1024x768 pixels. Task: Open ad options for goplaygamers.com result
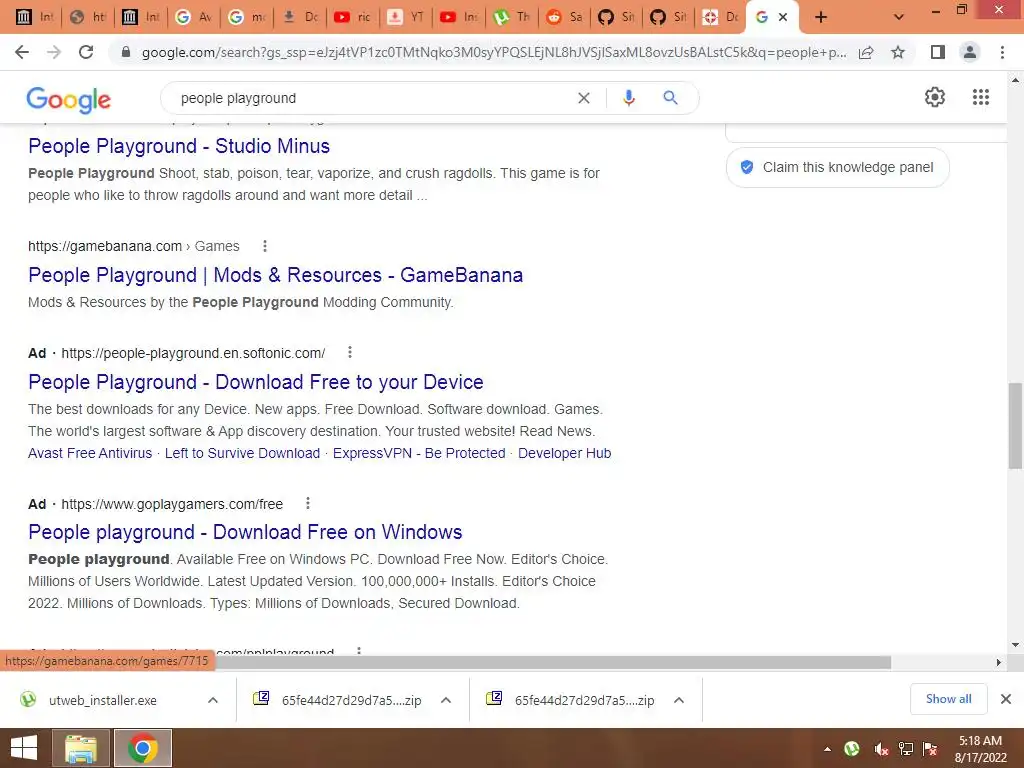point(308,504)
